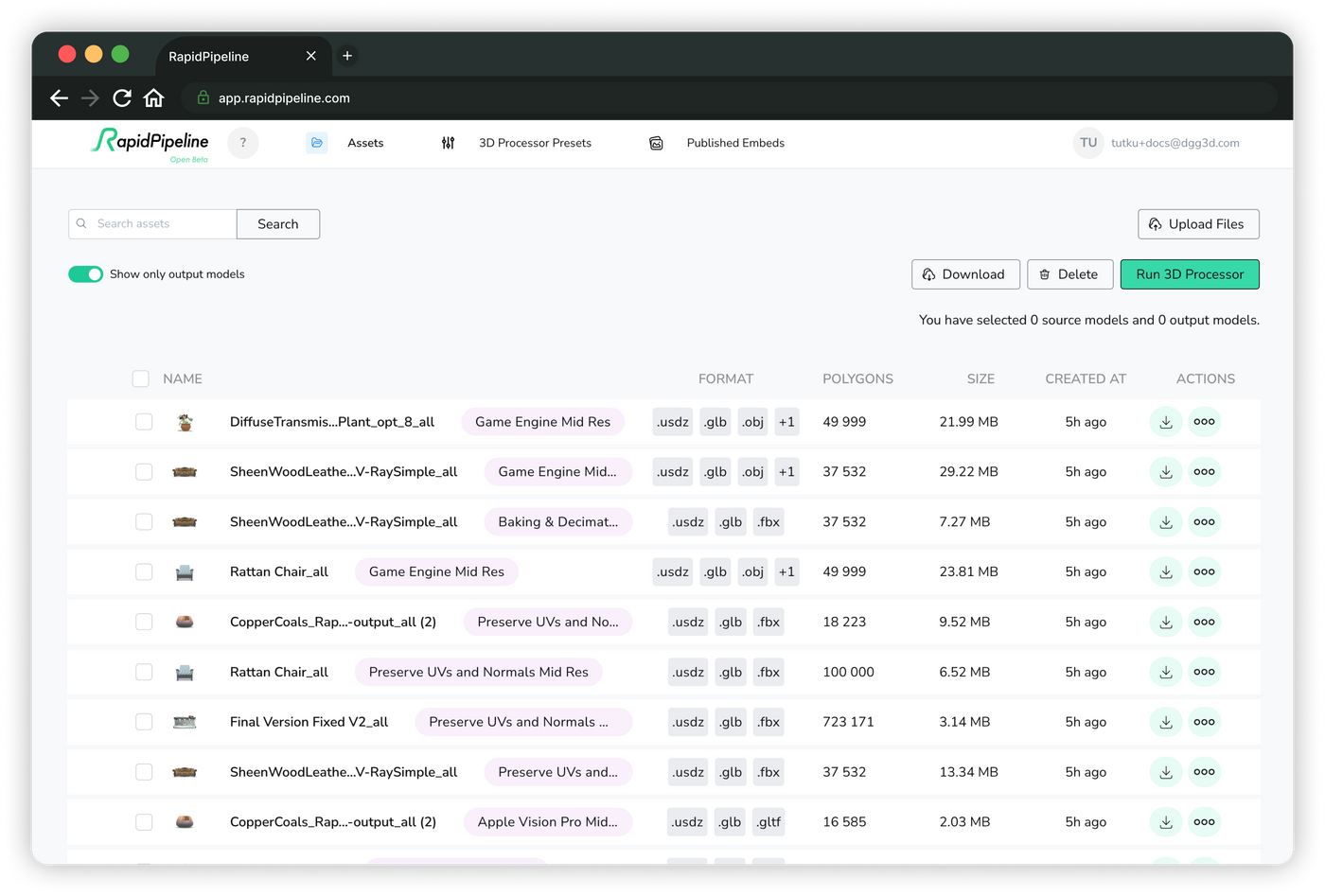This screenshot has width=1325, height=896.
Task: Select the Assets folder icon in the navbar
Action: [x=316, y=142]
